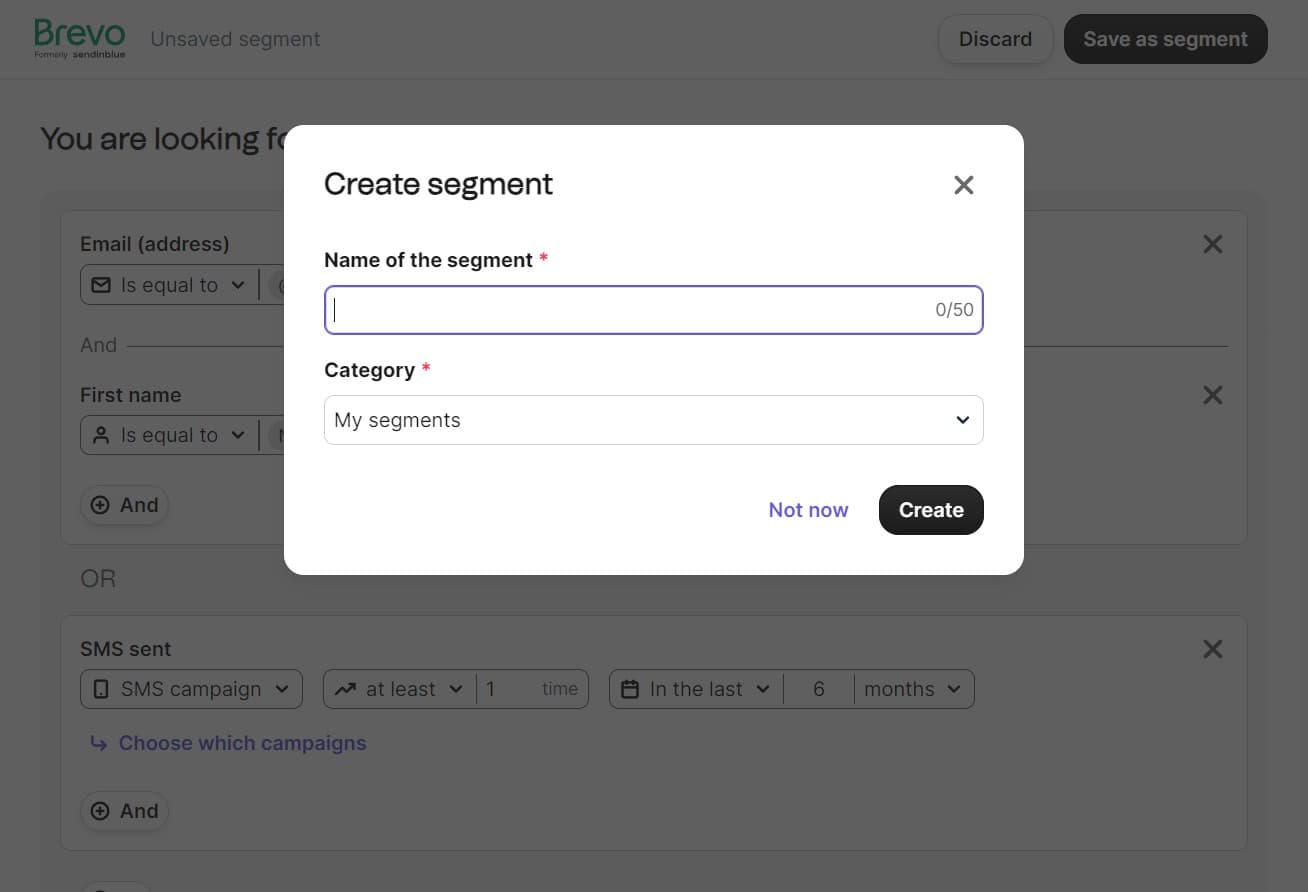This screenshot has height=892, width=1308.
Task: Remove the Email (address) condition
Action: pos(1212,243)
